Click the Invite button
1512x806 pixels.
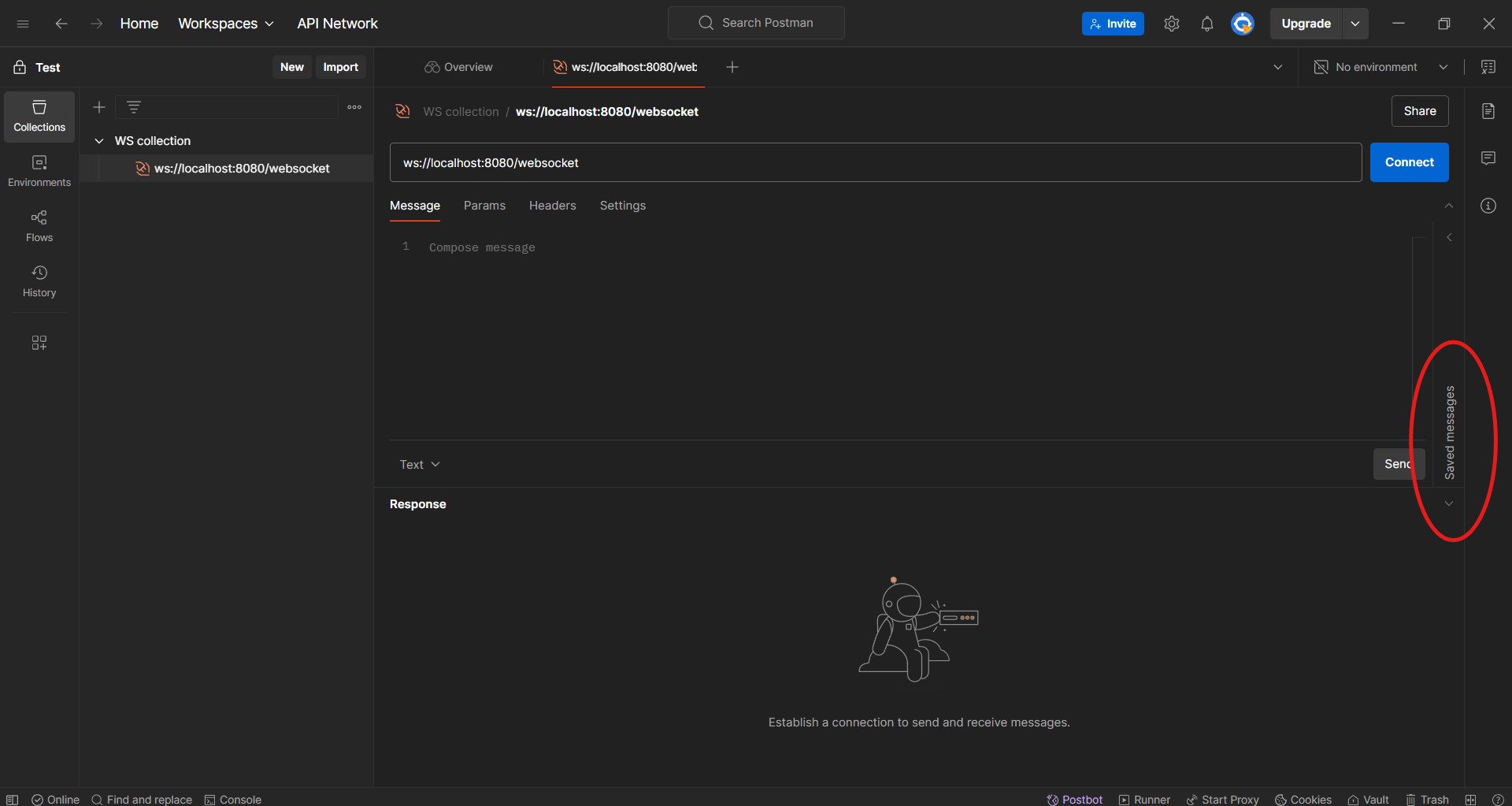click(1113, 24)
